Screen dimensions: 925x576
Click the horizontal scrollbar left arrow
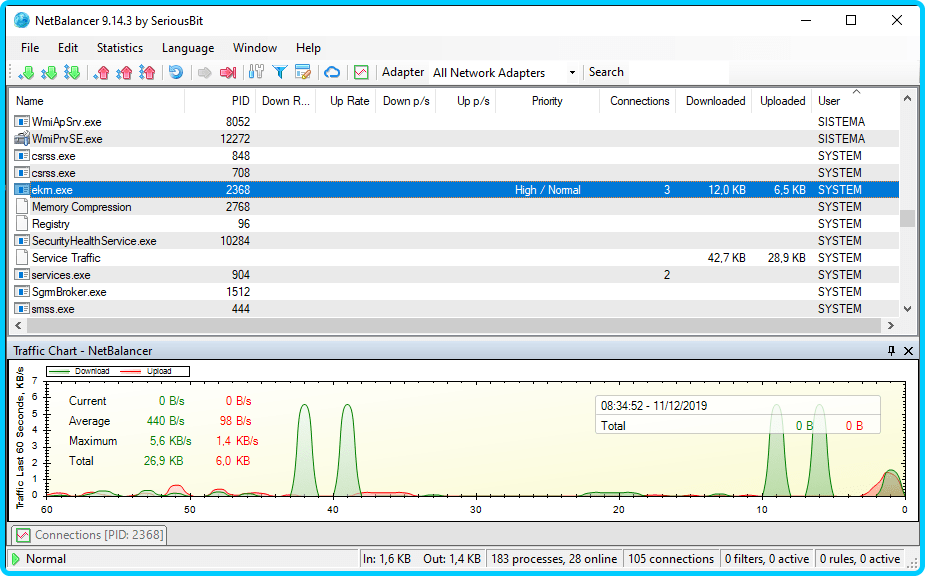[18, 325]
